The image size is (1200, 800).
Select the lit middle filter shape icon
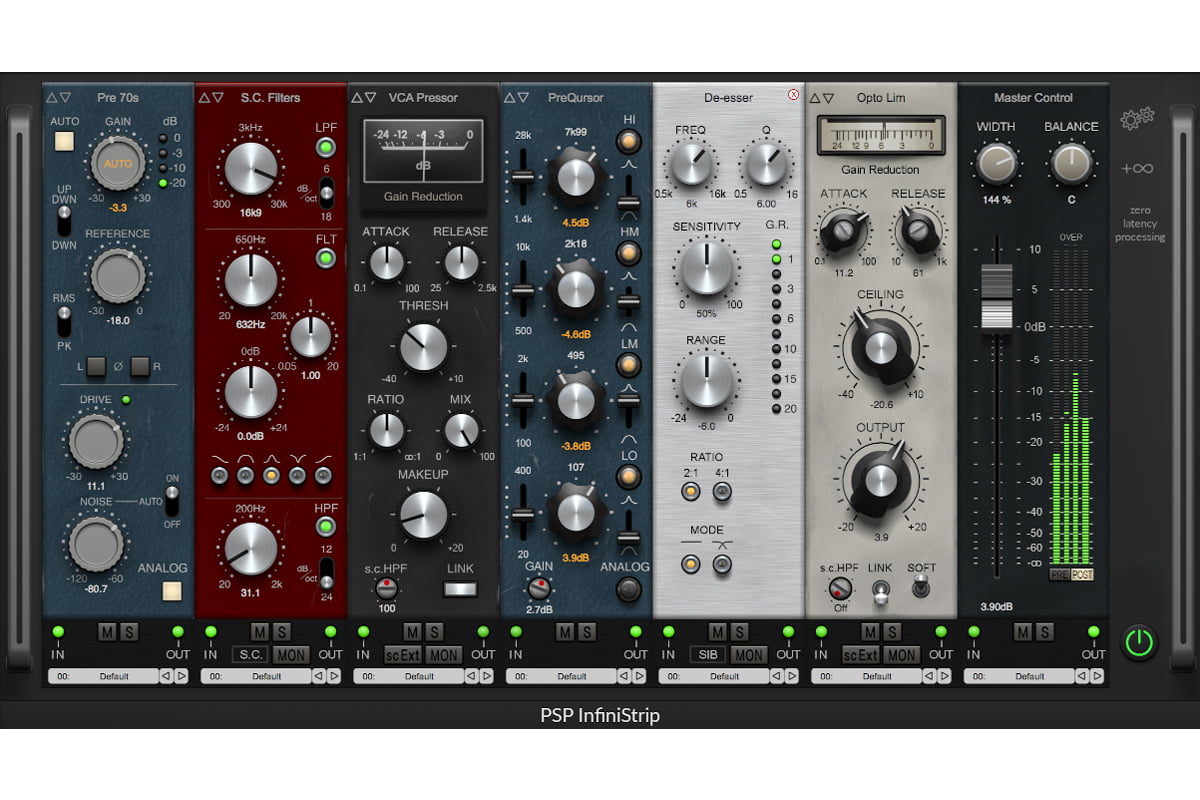[x=271, y=476]
